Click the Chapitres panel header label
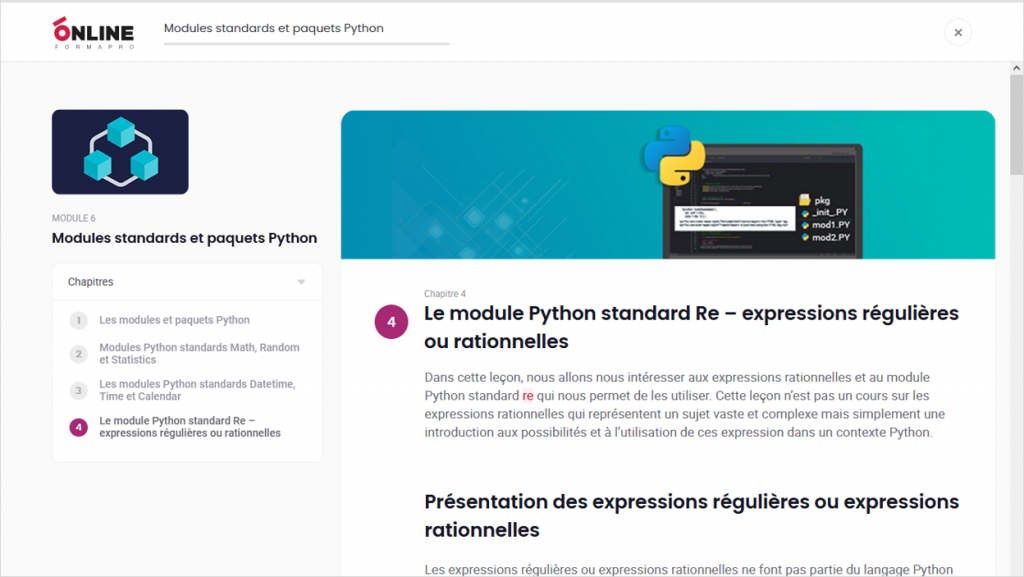Viewport: 1024px width, 577px height. [91, 282]
